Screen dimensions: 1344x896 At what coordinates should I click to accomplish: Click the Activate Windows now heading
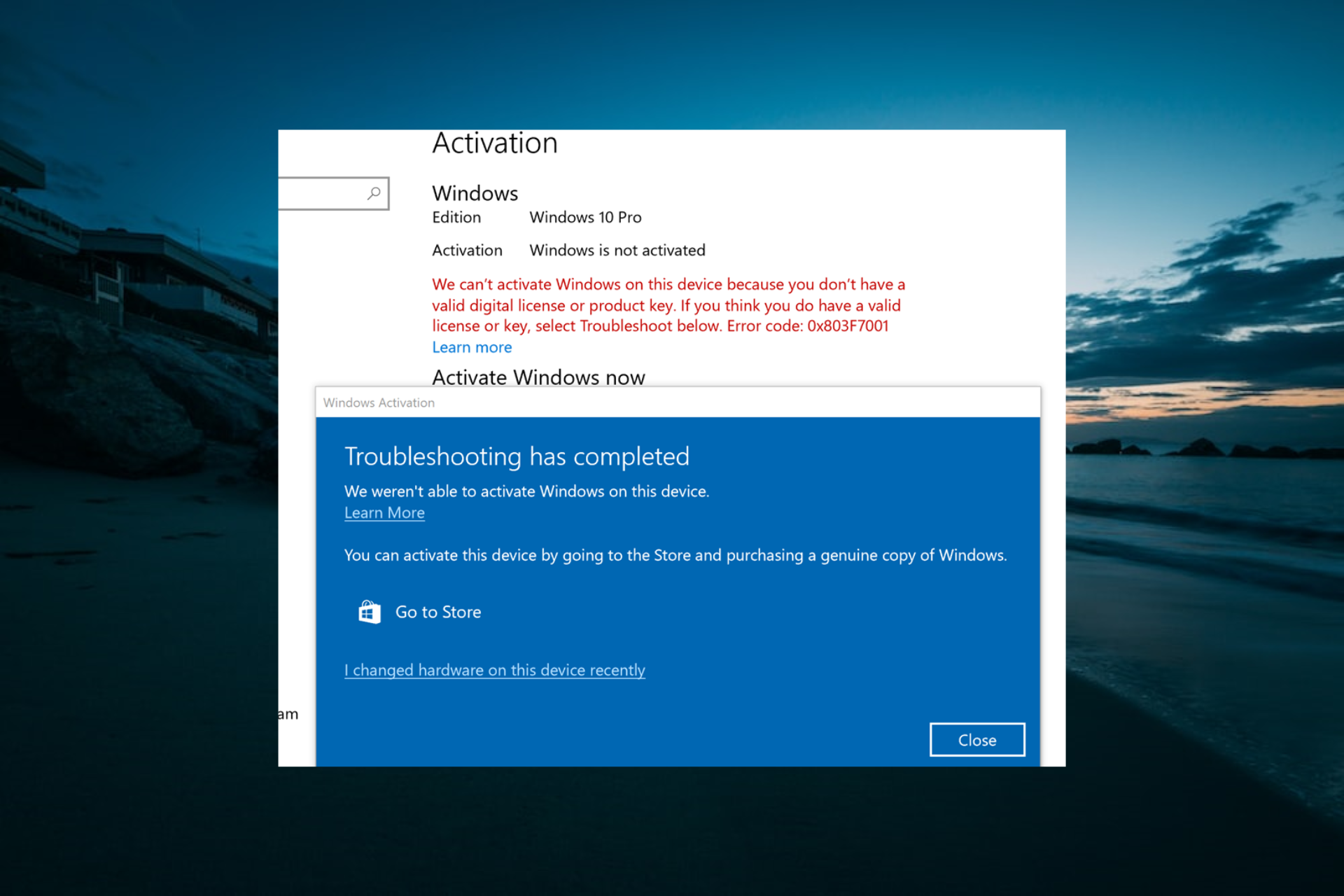pos(538,377)
